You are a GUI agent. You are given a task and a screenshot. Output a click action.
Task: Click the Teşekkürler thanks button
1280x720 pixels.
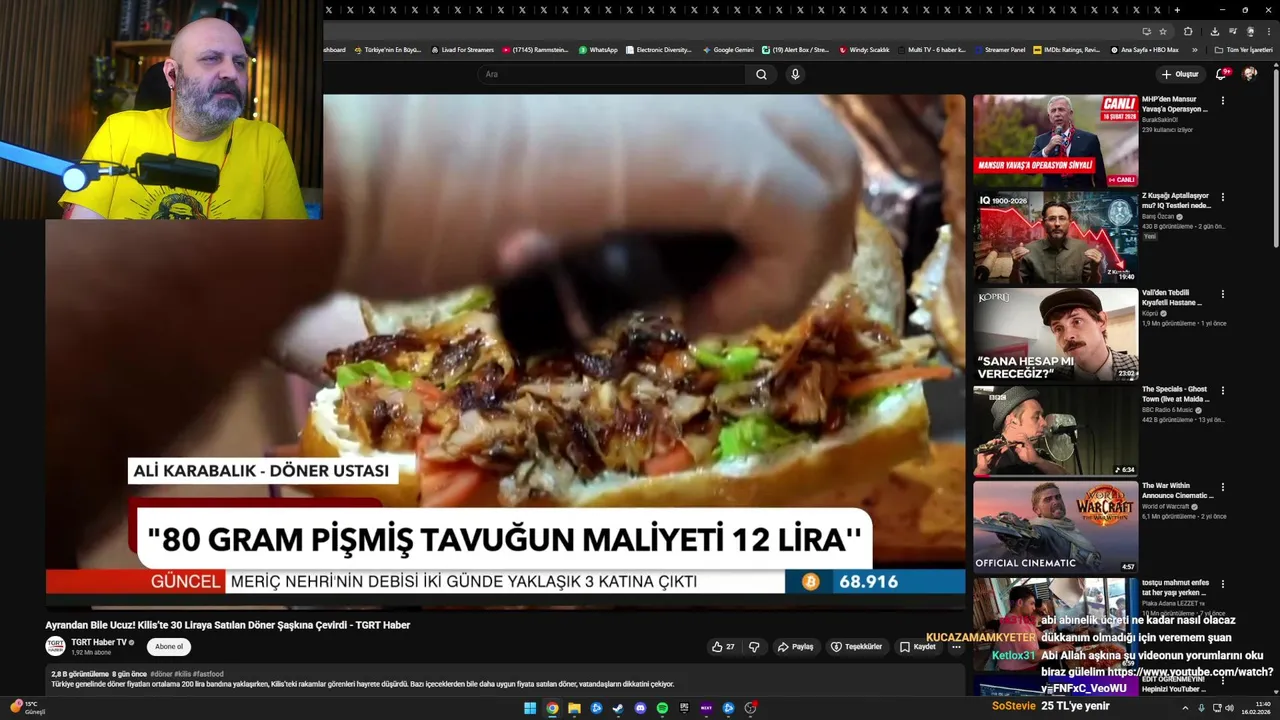point(857,647)
